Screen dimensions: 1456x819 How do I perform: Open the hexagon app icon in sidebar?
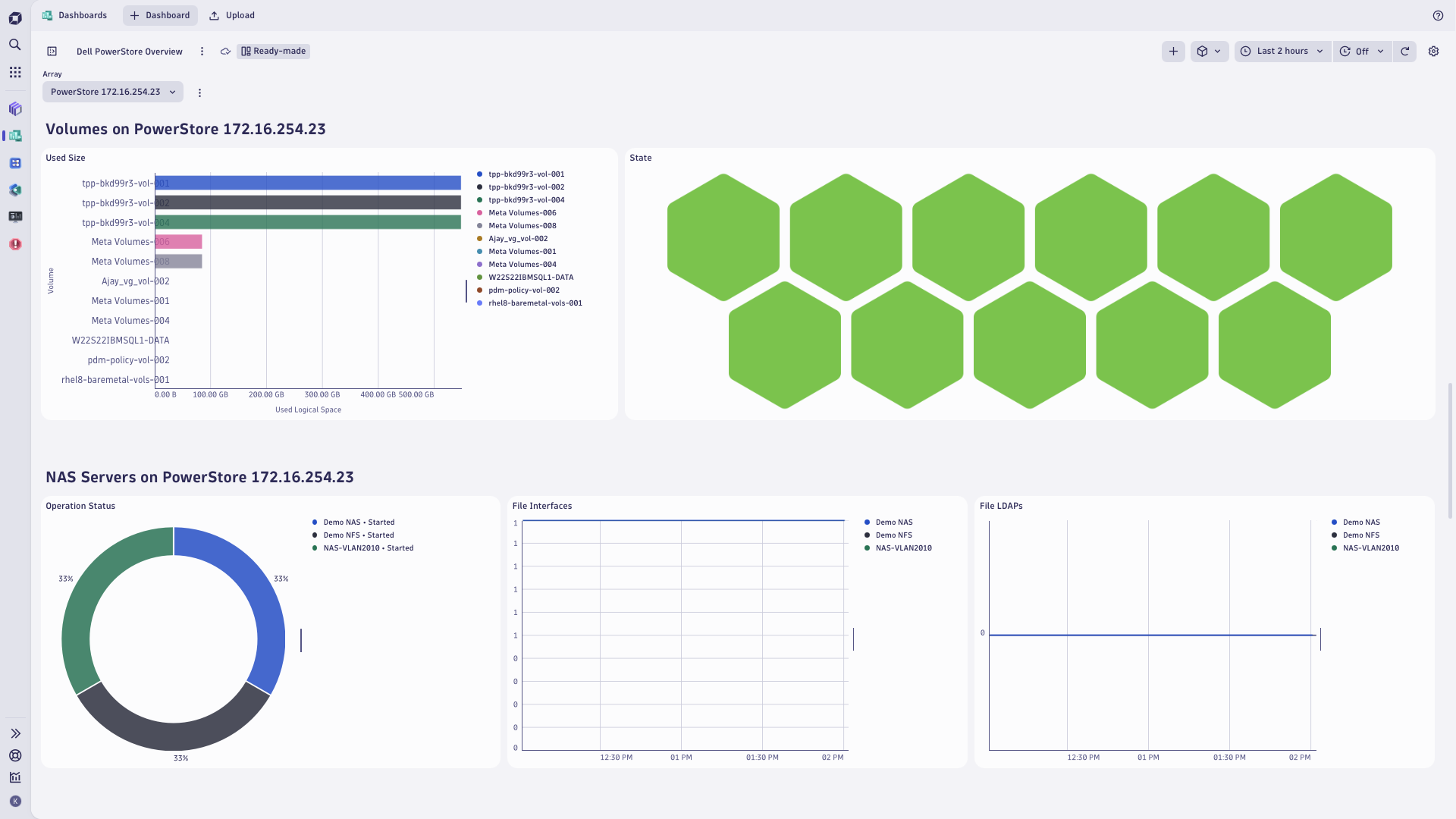click(15, 190)
